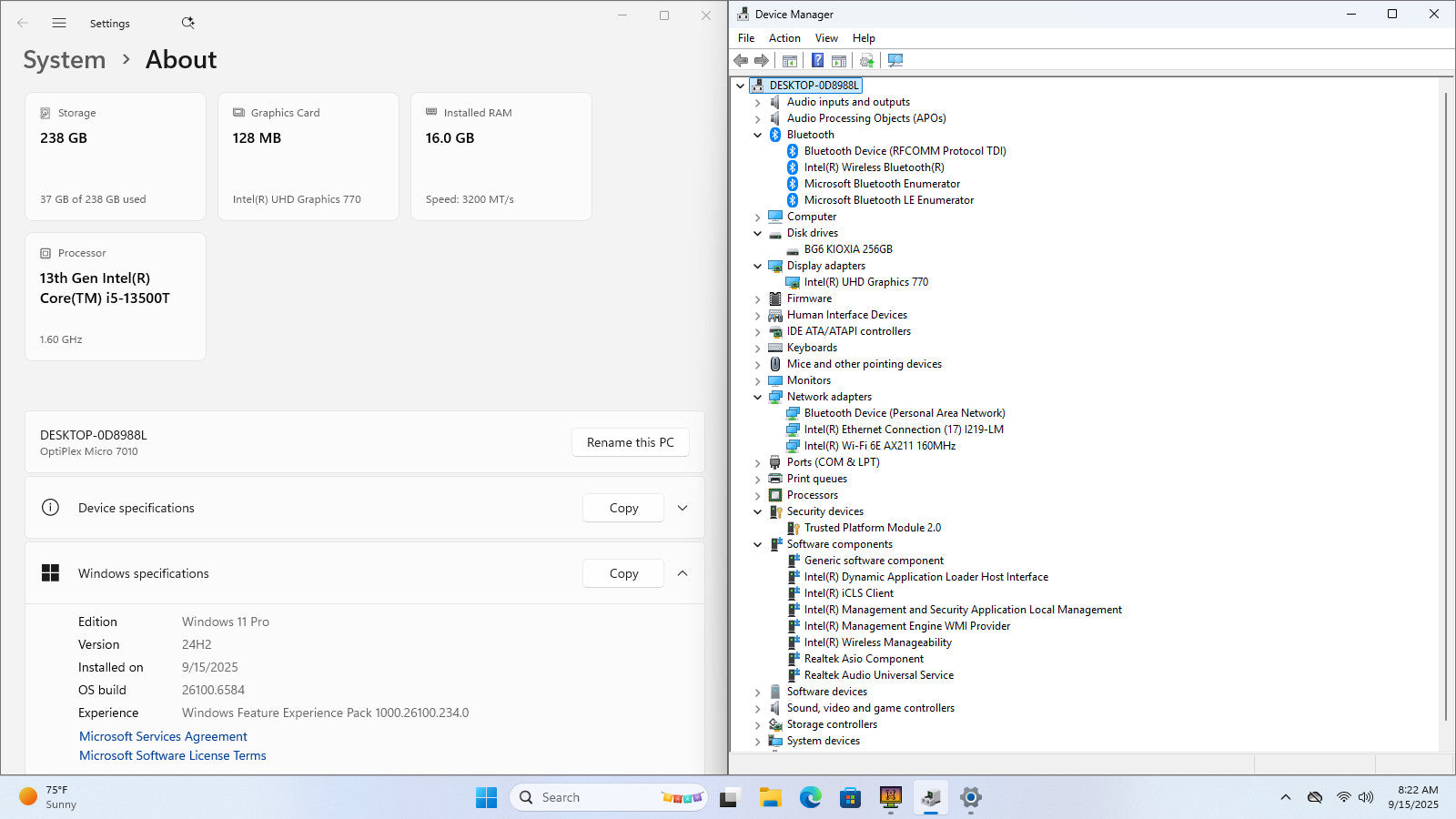
Task: Collapse Windows specifications section chevron
Action: (x=682, y=573)
